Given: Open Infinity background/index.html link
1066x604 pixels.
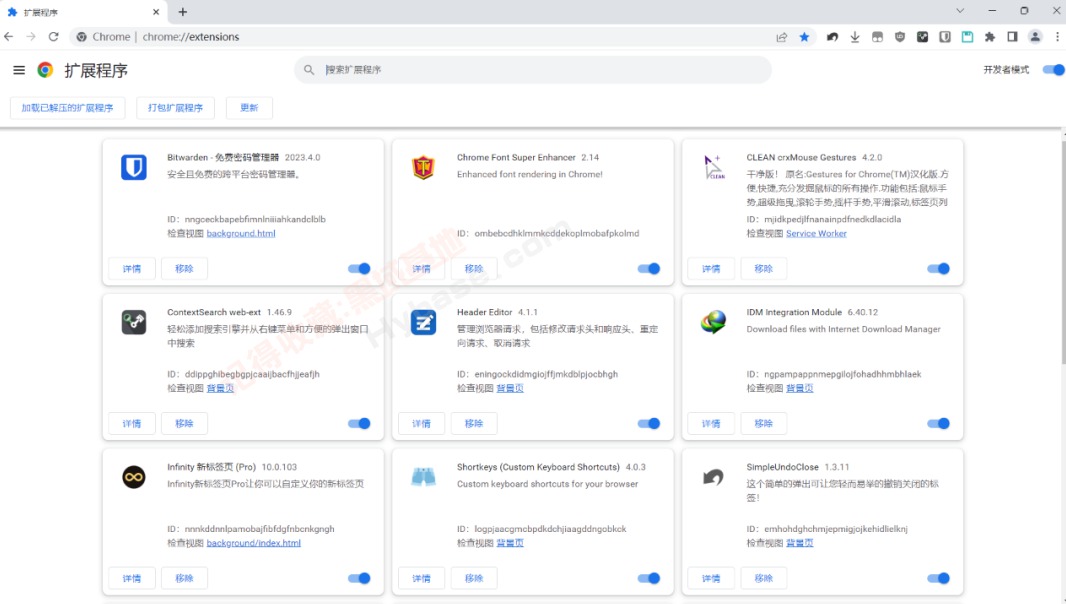Looking at the screenshot, I should (x=254, y=543).
